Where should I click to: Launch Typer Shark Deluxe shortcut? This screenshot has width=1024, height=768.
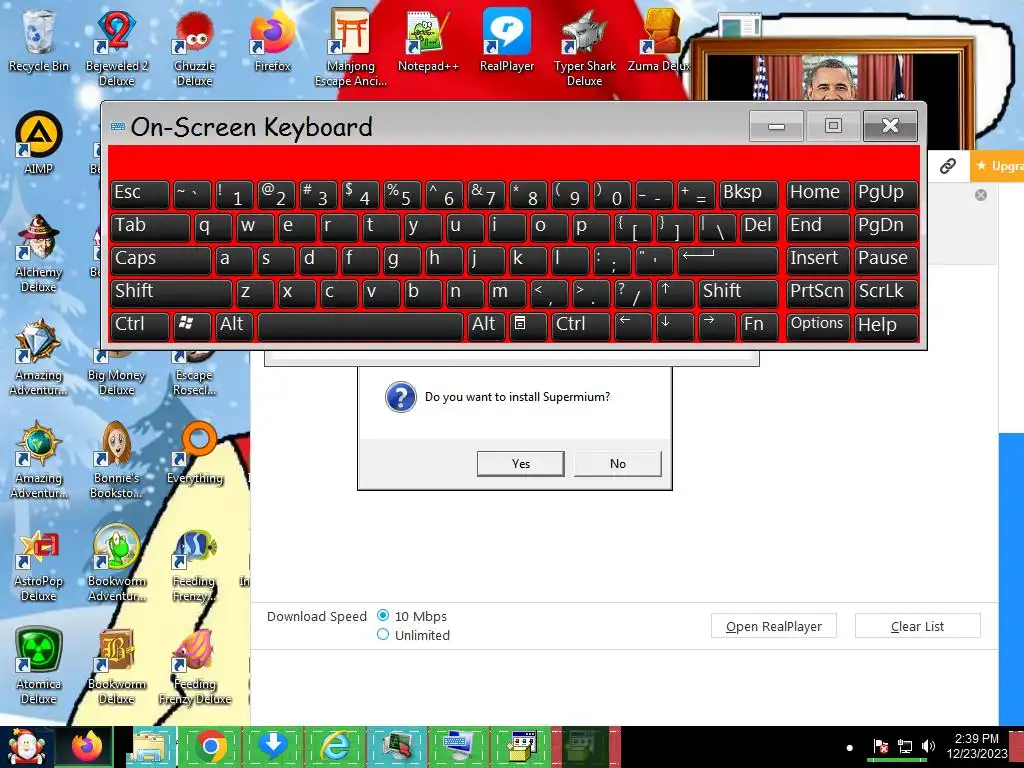point(584,48)
